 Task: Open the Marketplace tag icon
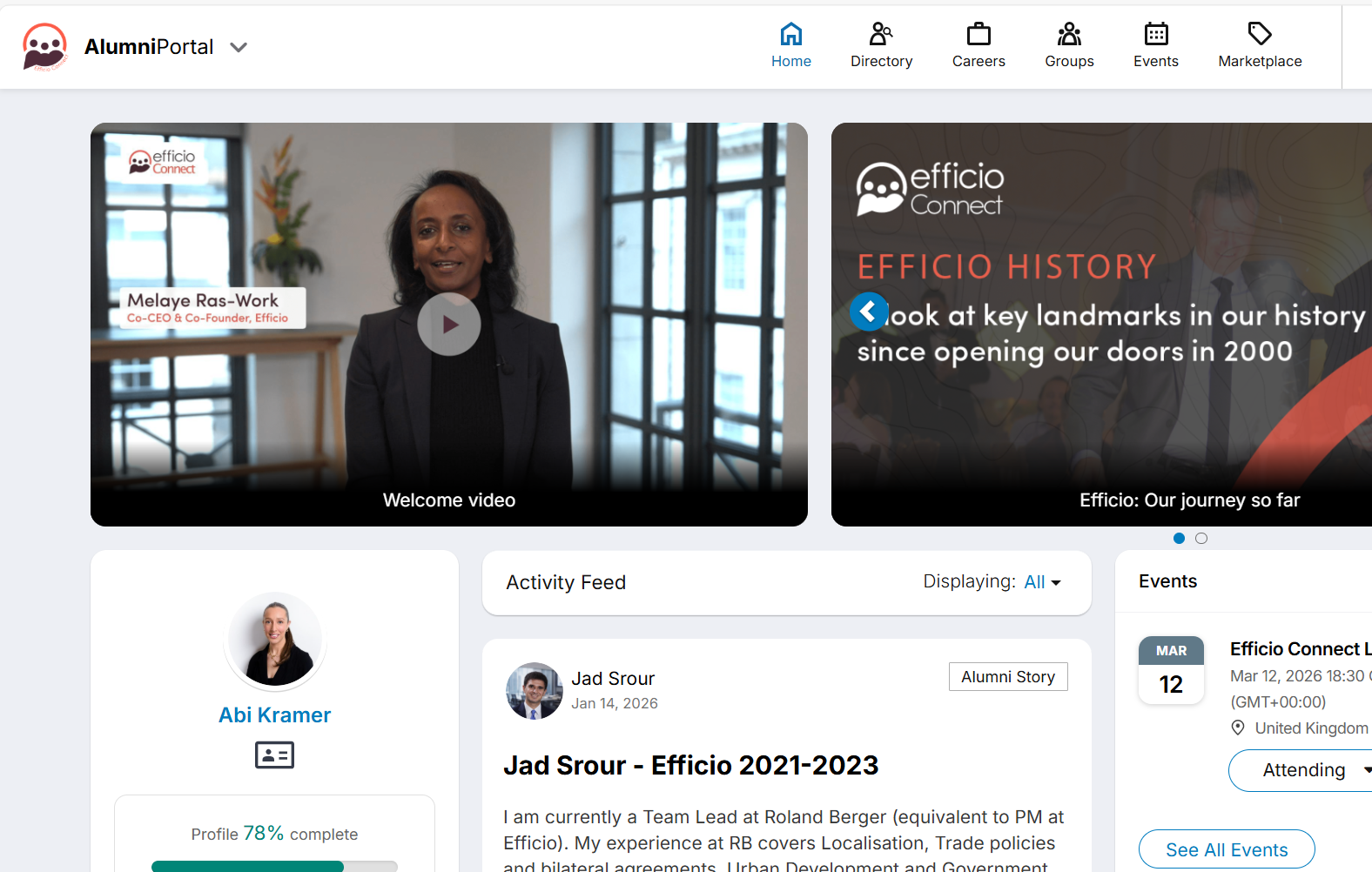1260,34
